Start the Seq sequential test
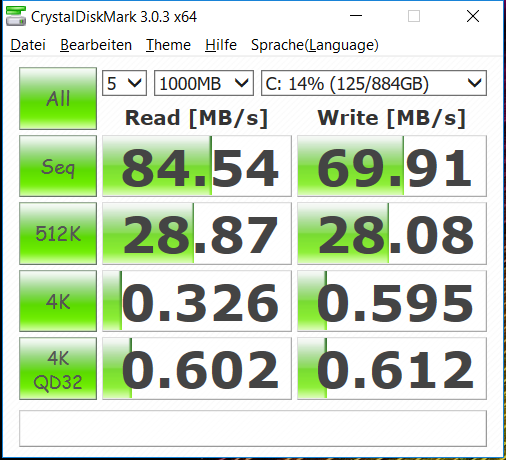Screen dimensions: 506x460 (x=58, y=166)
